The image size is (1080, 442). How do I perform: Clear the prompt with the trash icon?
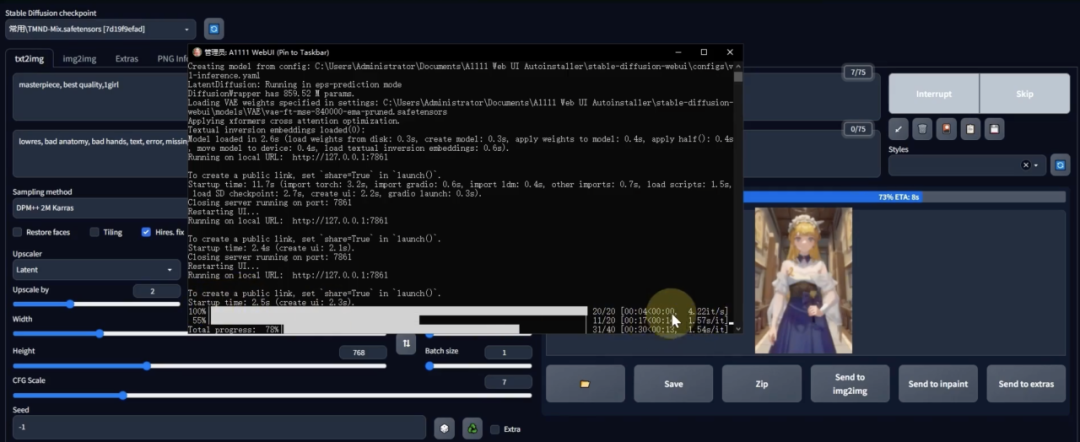click(922, 129)
